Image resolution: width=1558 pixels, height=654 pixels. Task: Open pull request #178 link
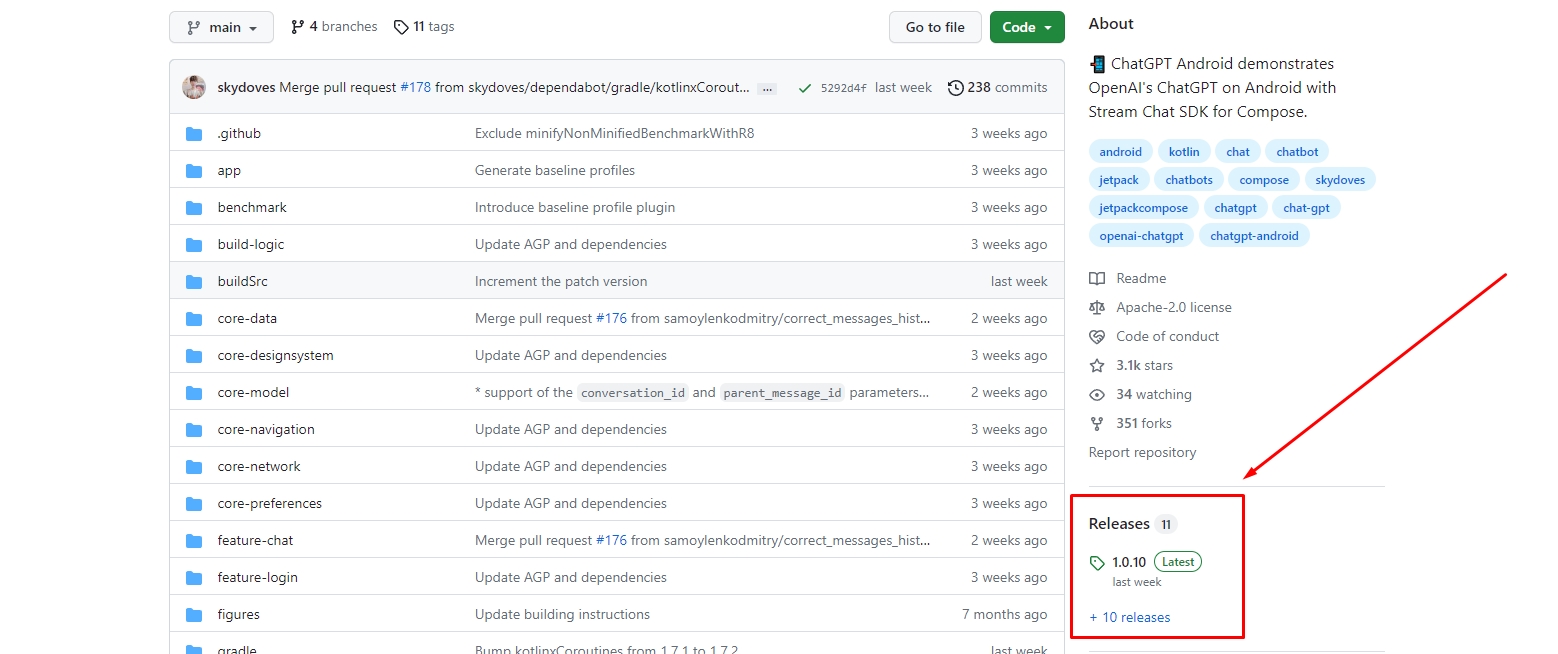[415, 87]
